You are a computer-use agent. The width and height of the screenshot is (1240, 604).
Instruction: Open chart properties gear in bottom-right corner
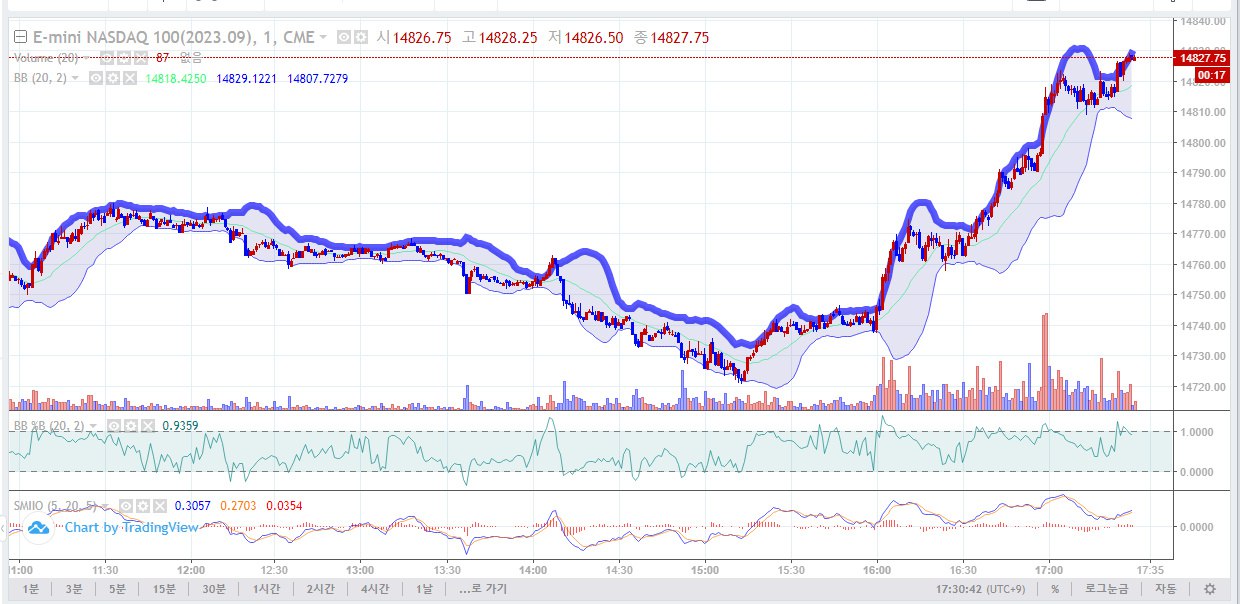(1210, 589)
